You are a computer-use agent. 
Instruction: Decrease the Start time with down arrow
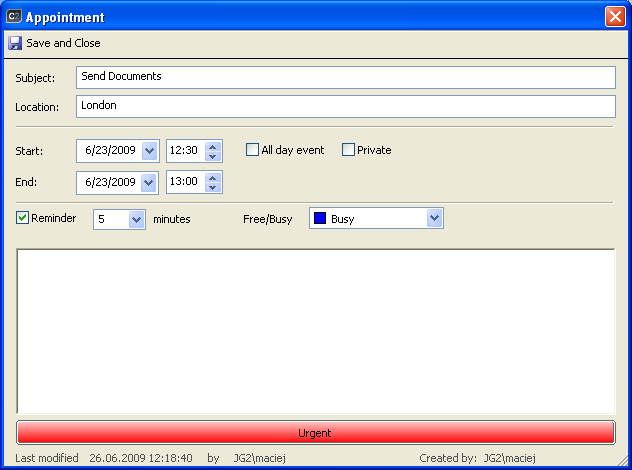click(x=213, y=156)
